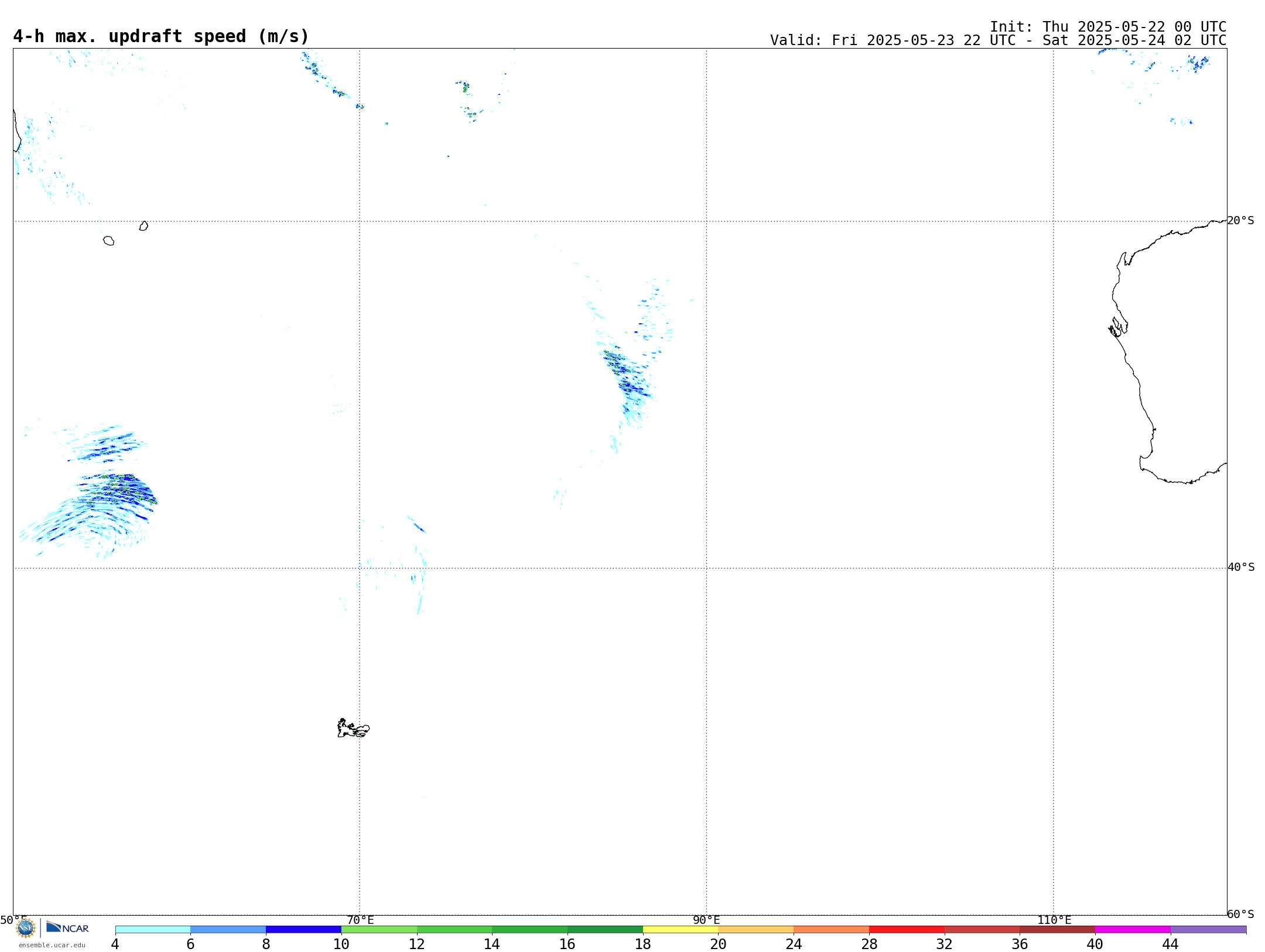Click the colorbar tick label '10'
This screenshot has width=1265, height=952.
(x=341, y=944)
